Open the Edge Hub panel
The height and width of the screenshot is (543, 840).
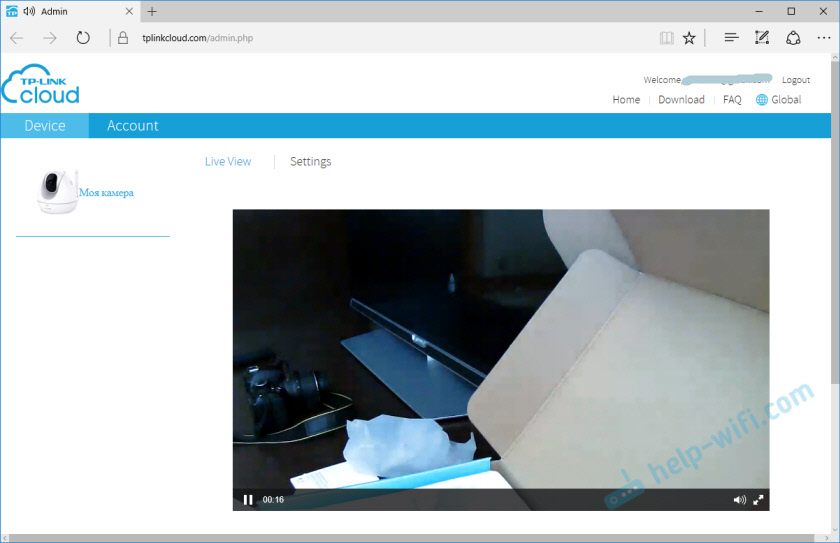pyautogui.click(x=731, y=38)
